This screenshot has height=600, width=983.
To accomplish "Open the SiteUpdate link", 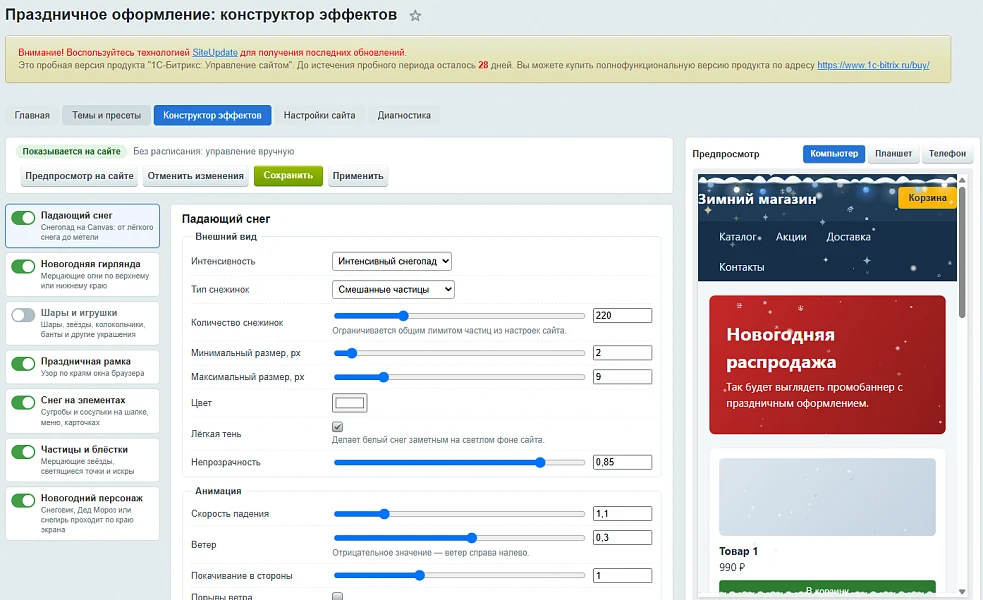I will click(215, 53).
